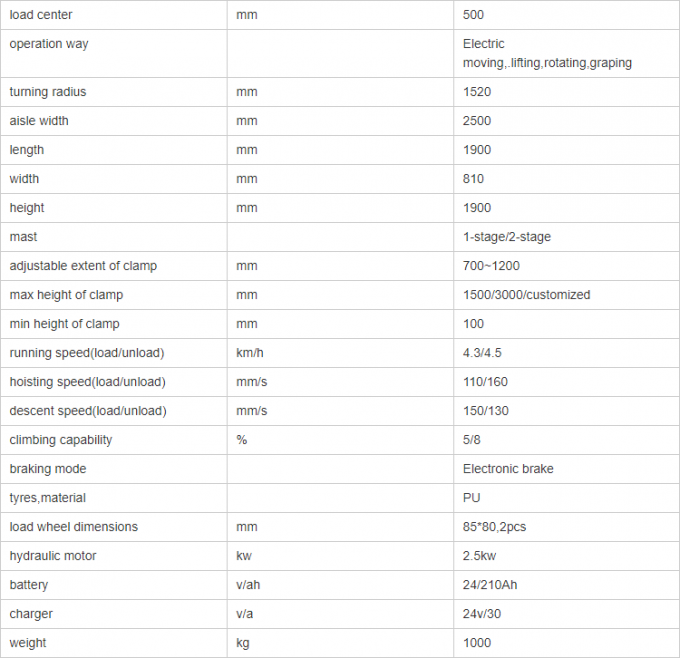Click the '24/210Ah' battery value
The image size is (680, 658).
tap(491, 585)
